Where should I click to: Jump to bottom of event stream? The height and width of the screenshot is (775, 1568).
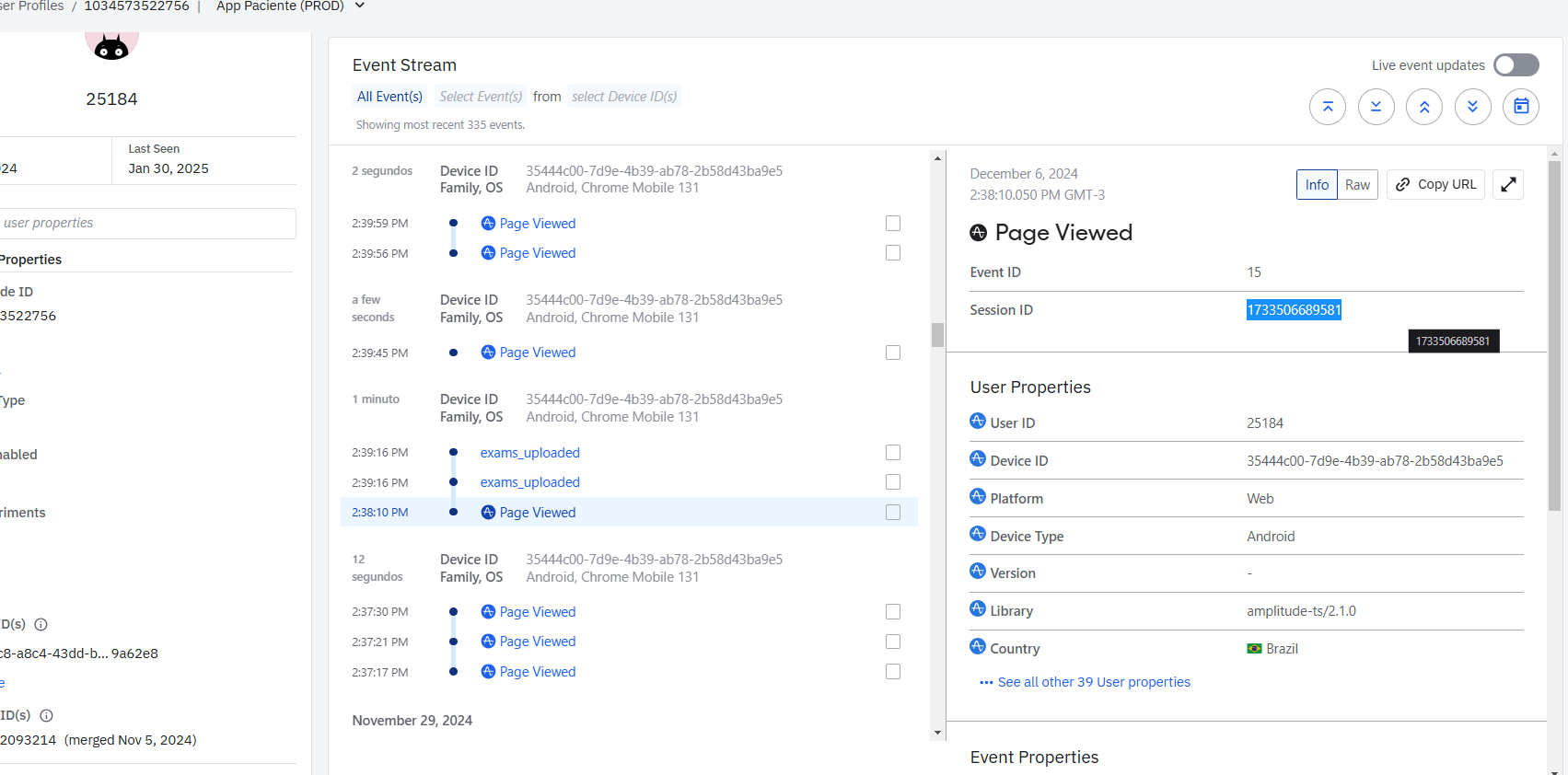[x=1376, y=107]
